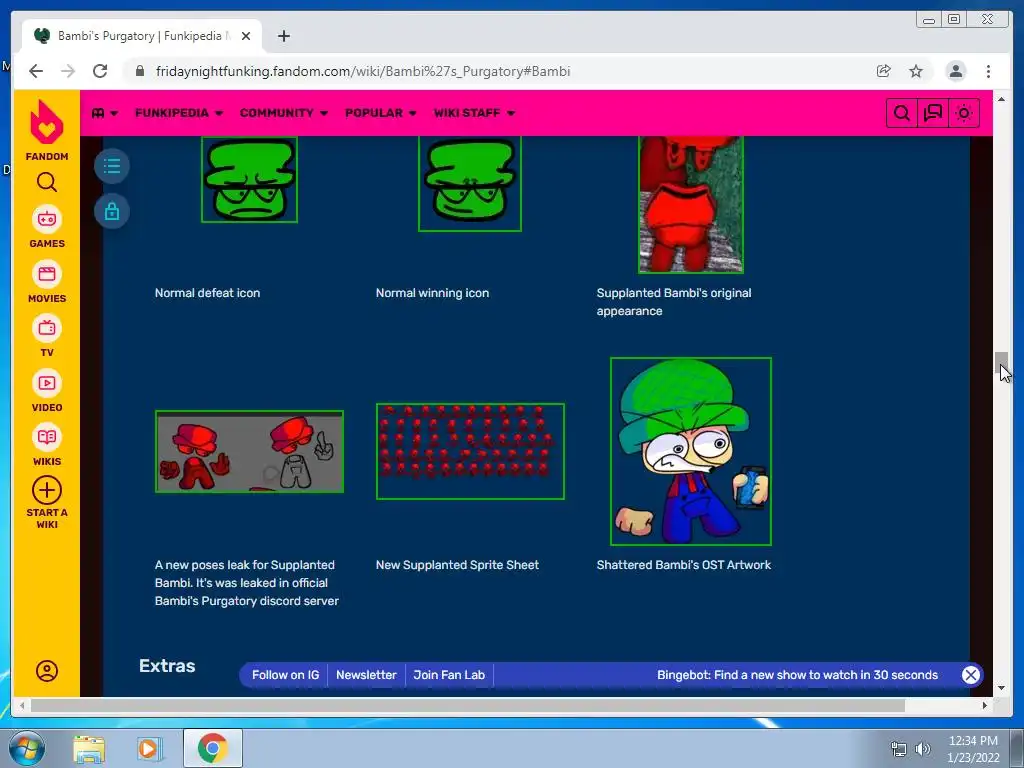Screen dimensions: 1024x768
Task: Click Follow on IG link
Action: [x=285, y=675]
